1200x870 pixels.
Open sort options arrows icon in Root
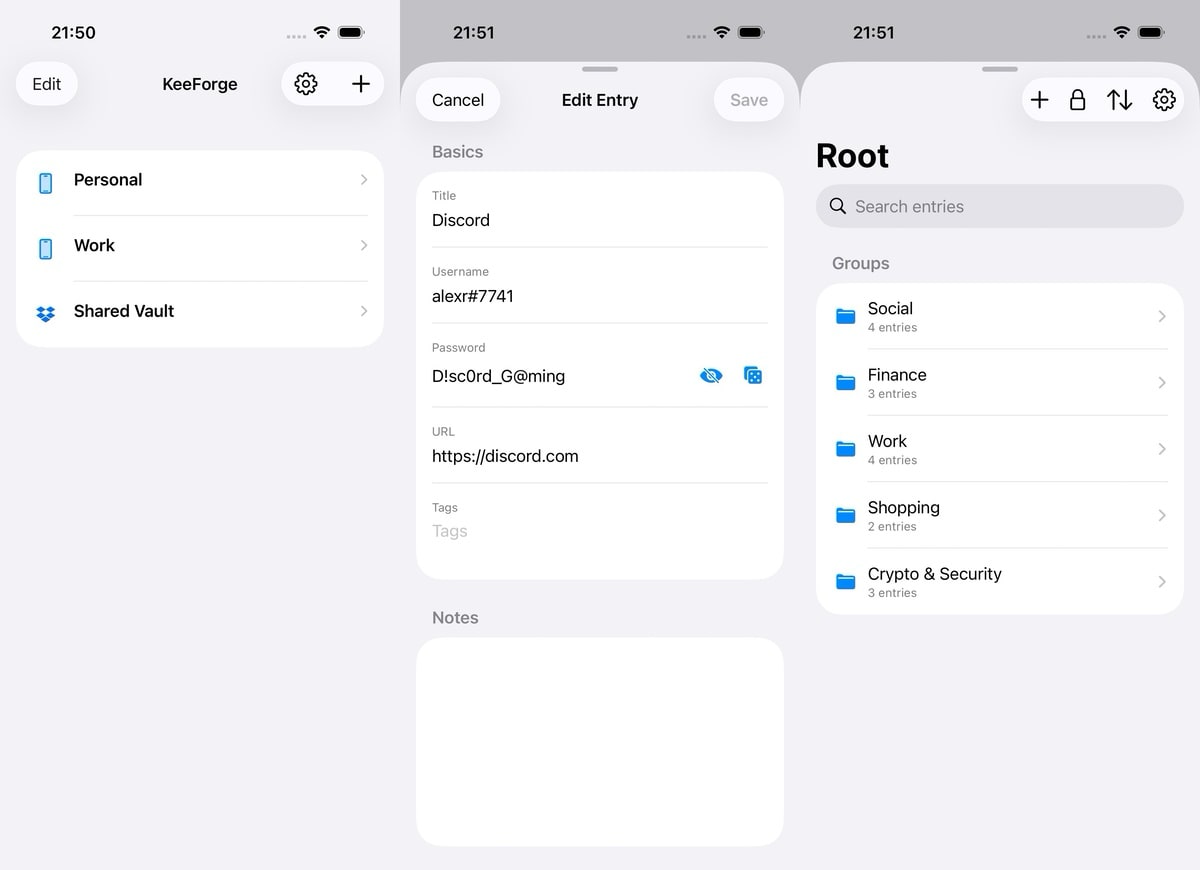(1119, 100)
